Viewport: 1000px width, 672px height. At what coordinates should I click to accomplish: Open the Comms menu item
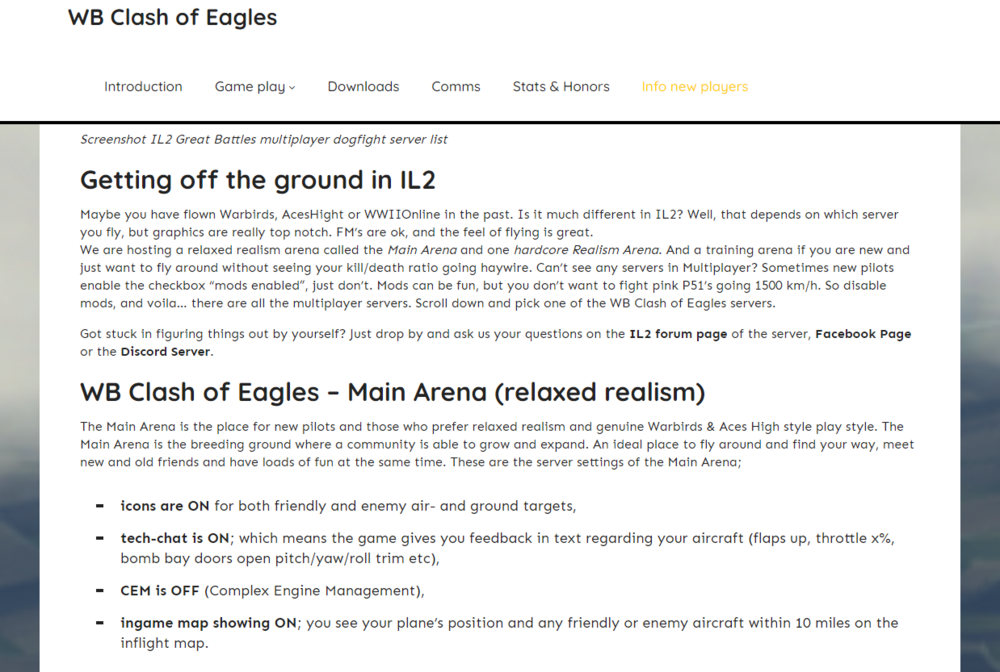pyautogui.click(x=456, y=87)
